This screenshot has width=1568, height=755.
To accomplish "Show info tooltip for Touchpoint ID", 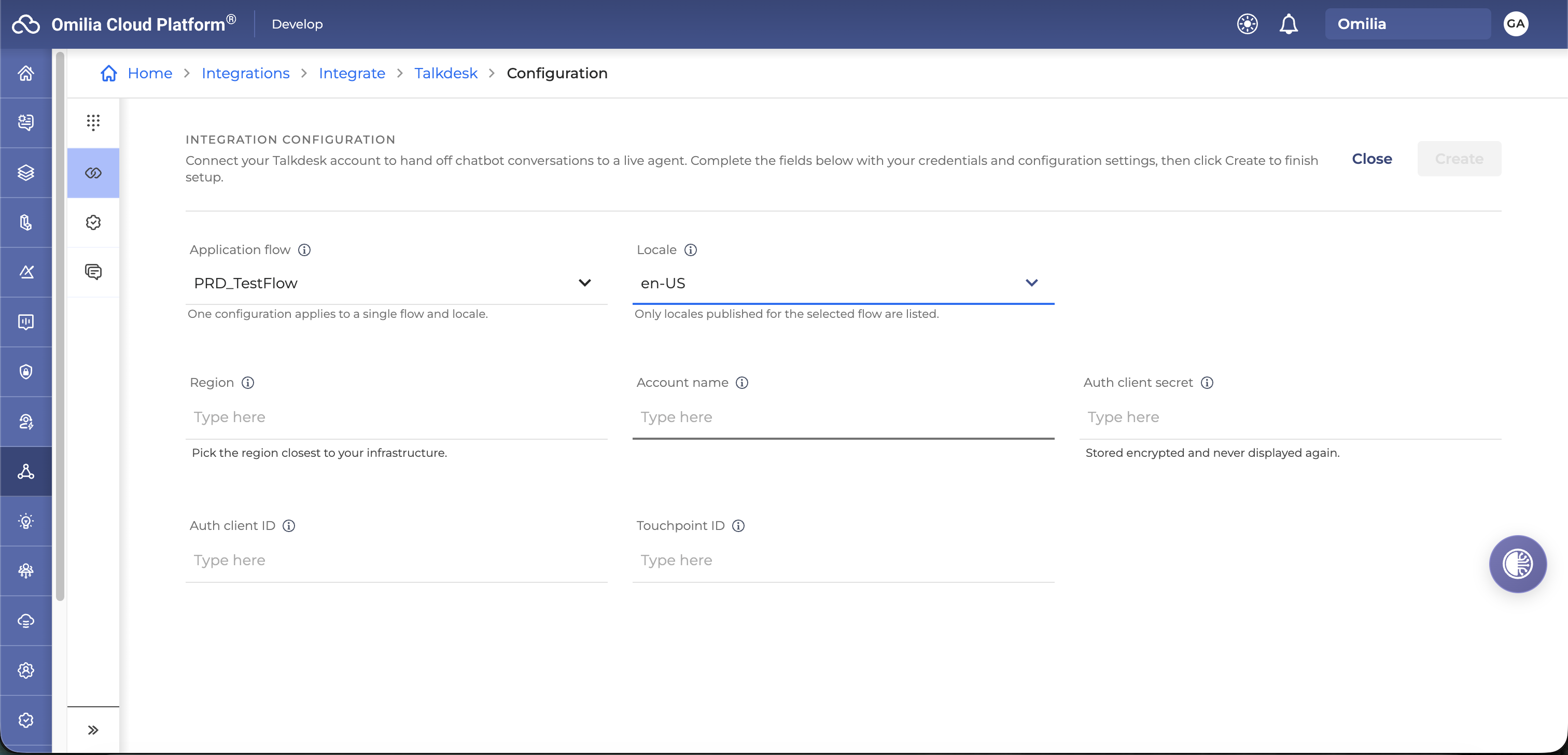I will [x=738, y=526].
